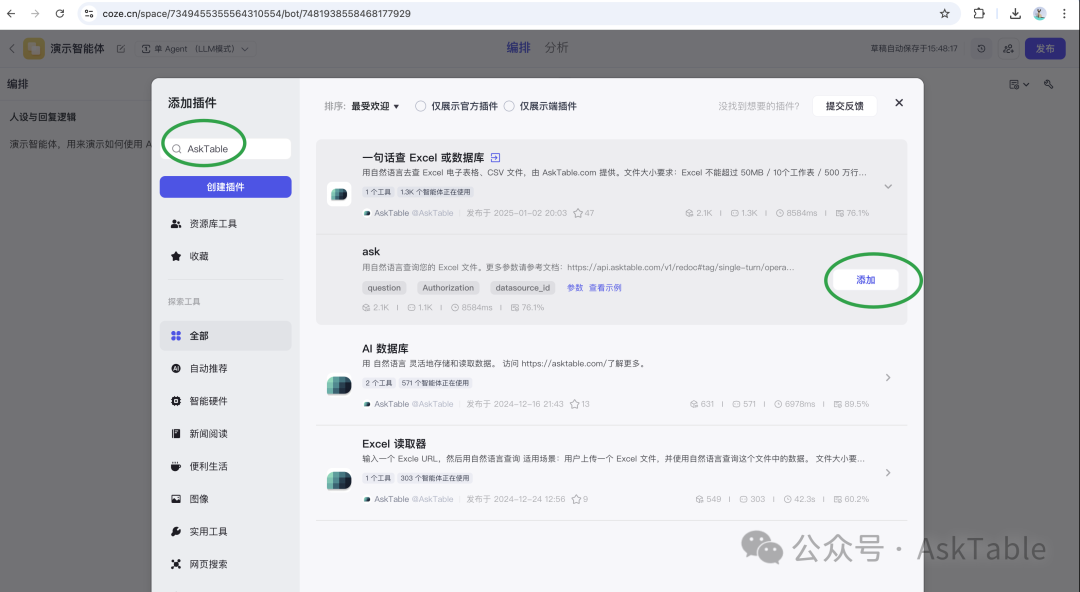
Task: Switch to the 分析 tab
Action: click(x=556, y=47)
